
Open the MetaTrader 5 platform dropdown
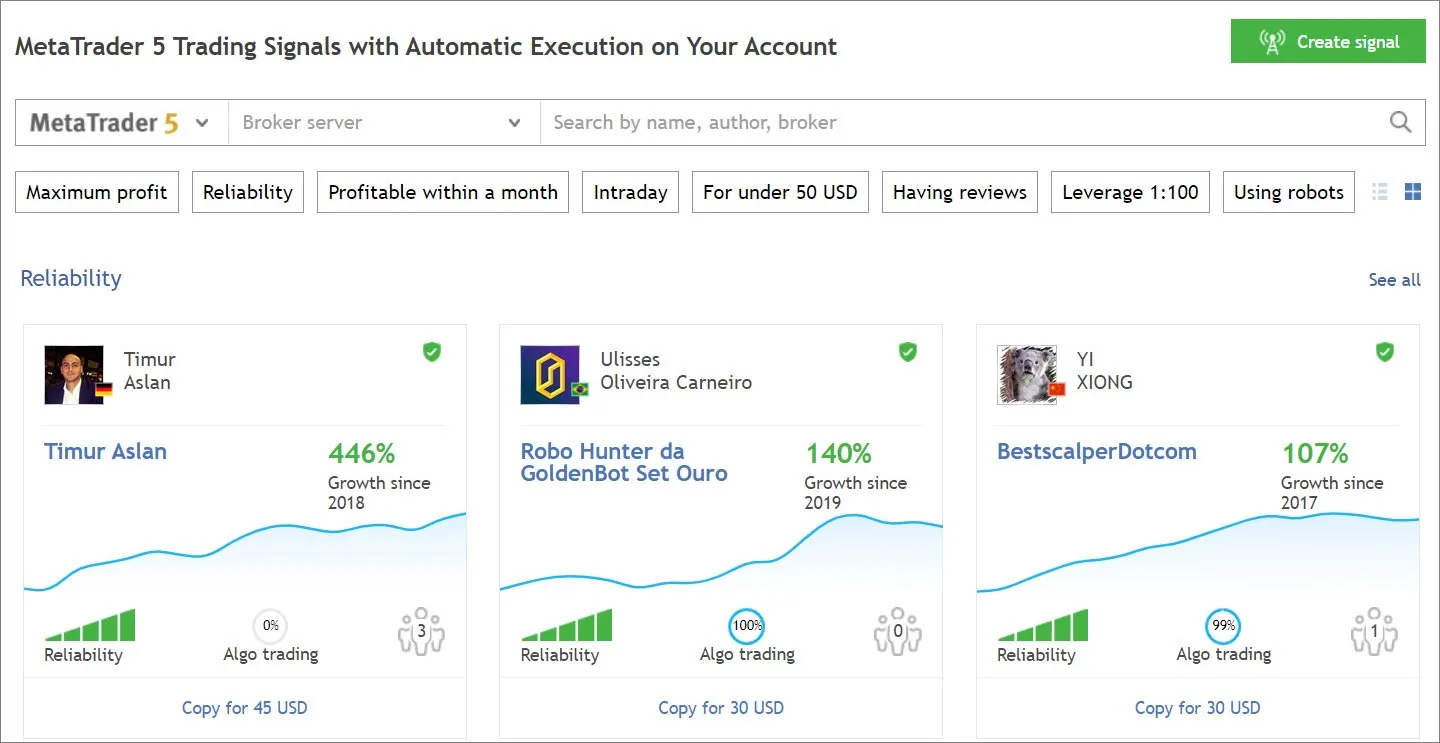coord(118,121)
